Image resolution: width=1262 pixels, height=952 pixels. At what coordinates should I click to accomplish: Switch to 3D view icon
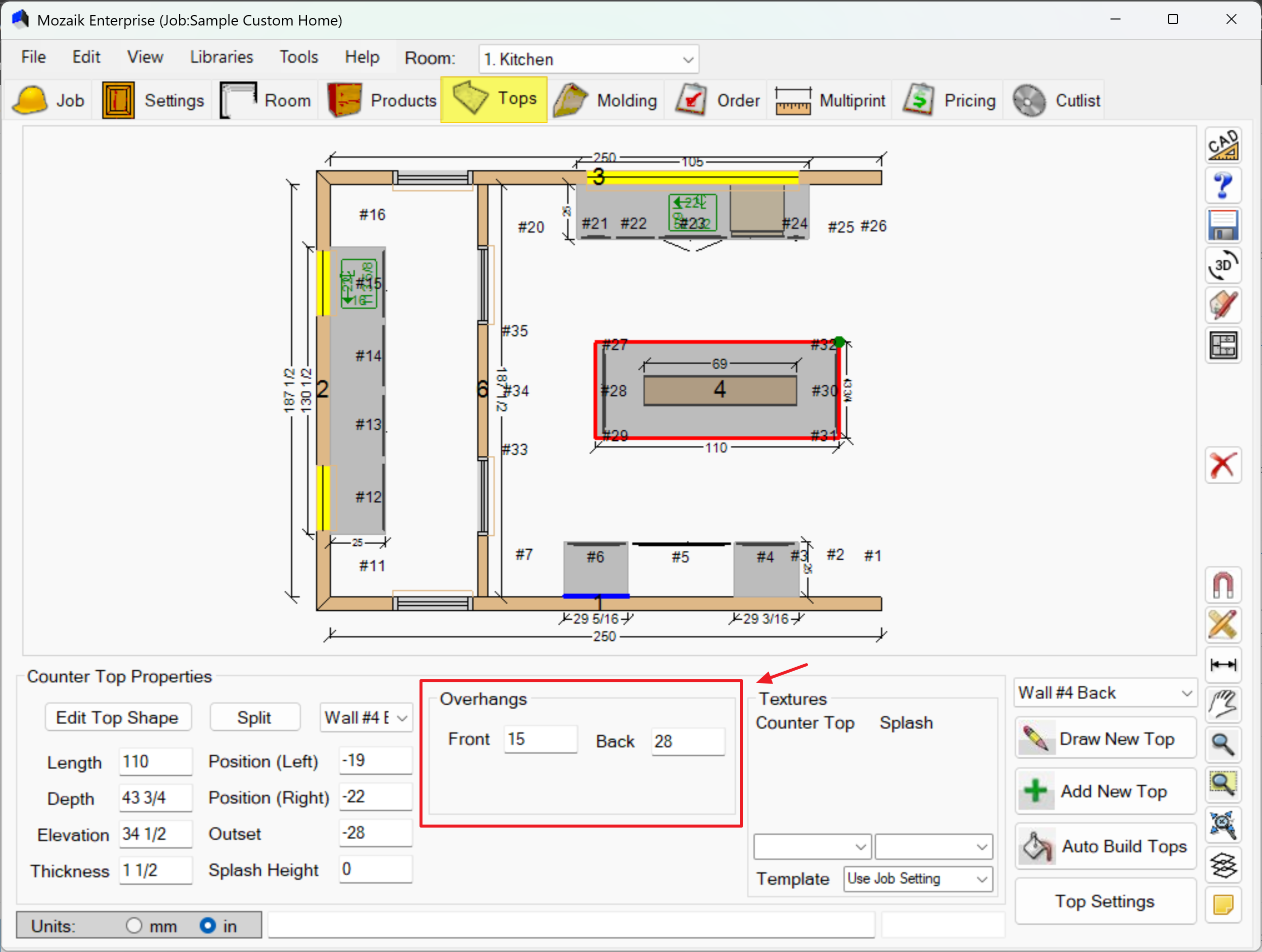(1222, 265)
